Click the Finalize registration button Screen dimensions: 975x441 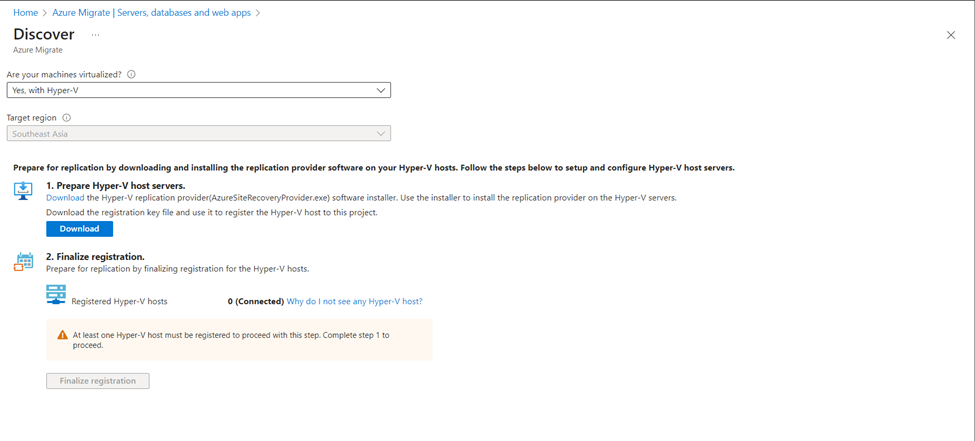98,381
